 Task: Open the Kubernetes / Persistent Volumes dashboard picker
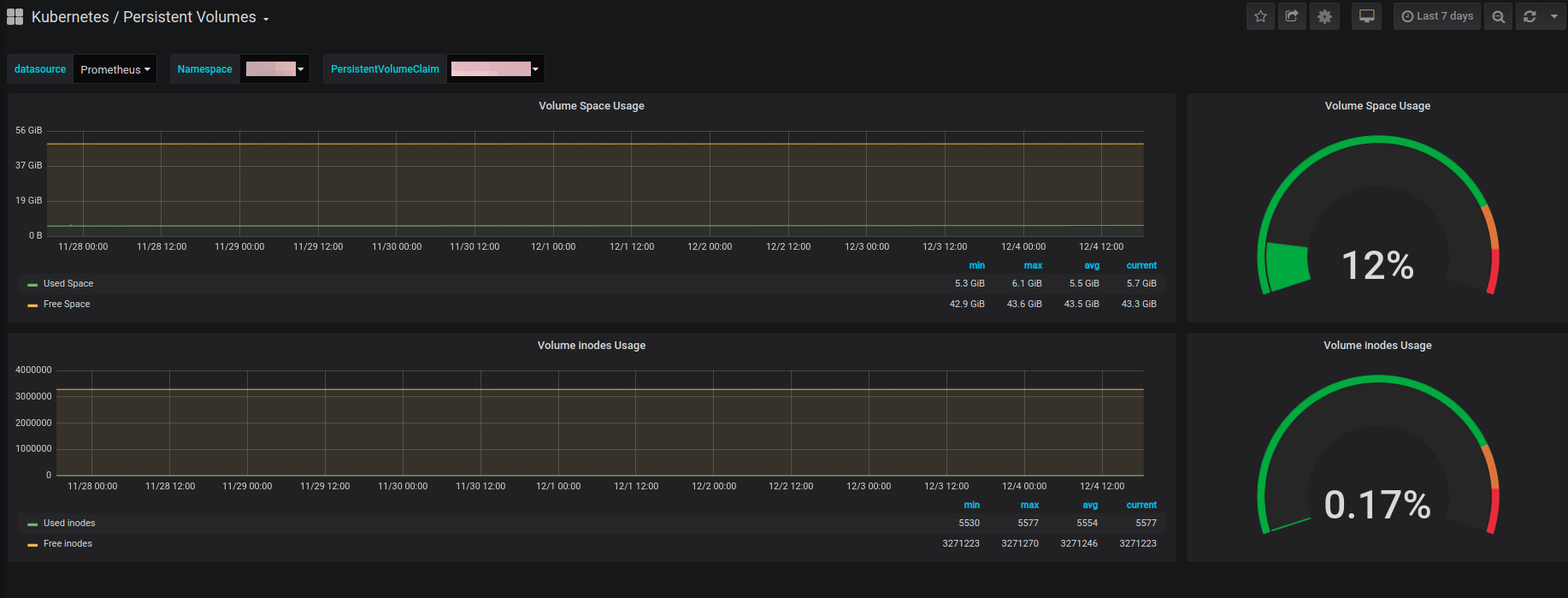click(150, 17)
